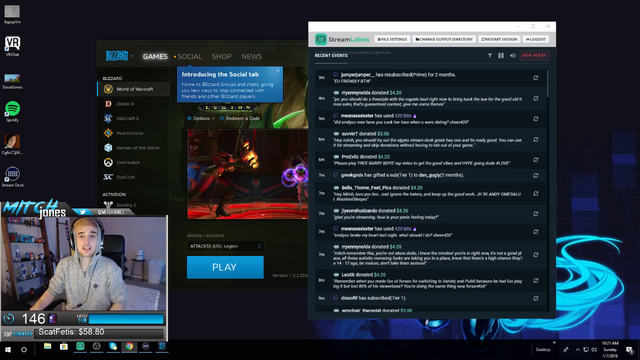Viewport: 640px width, 360px height.
Task: Select Destiny 2 in games list
Action: [134, 205]
